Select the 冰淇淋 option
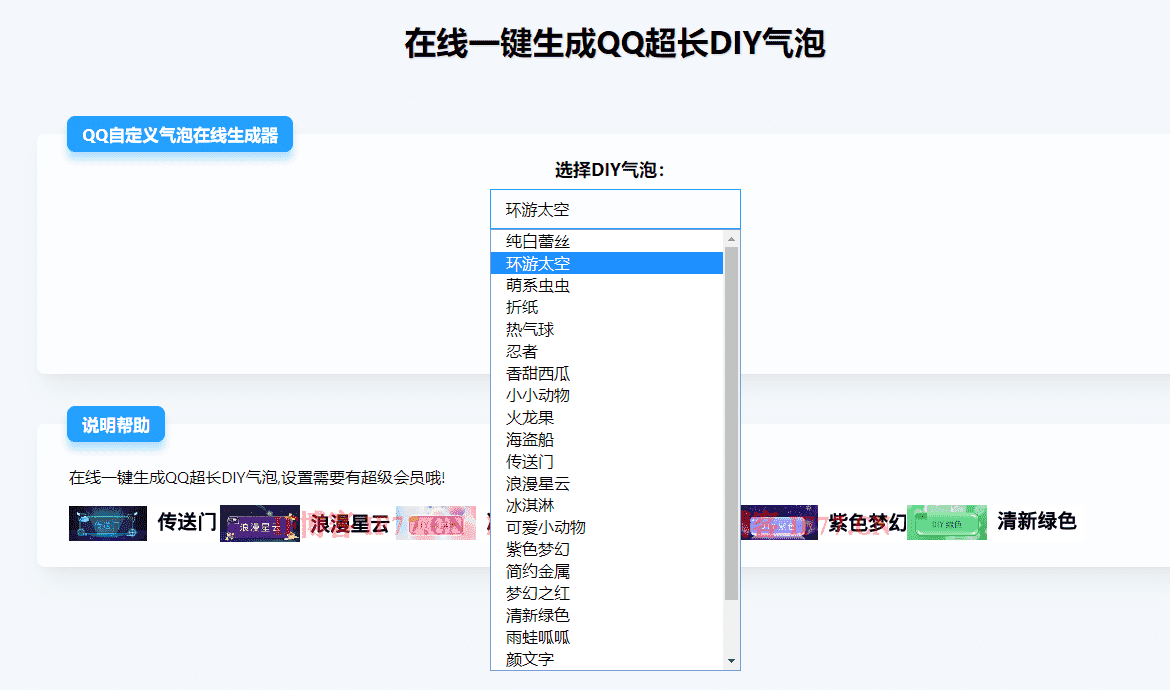The width and height of the screenshot is (1170, 690). pos(607,505)
